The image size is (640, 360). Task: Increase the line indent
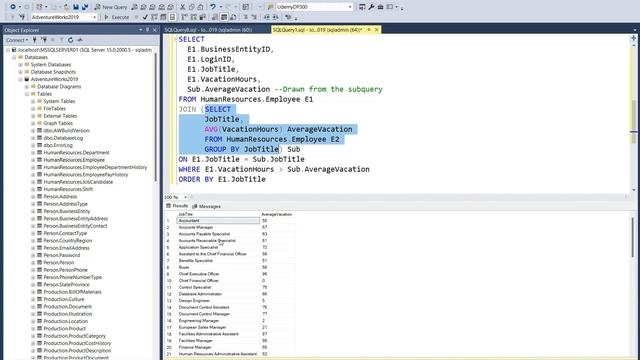pyautogui.click(x=276, y=17)
